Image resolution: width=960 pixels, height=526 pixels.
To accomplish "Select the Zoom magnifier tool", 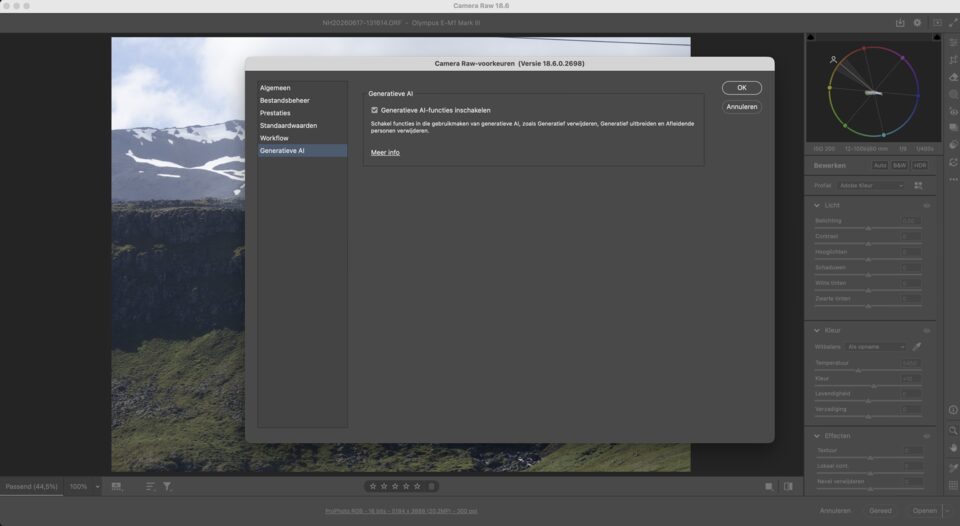I will click(x=953, y=430).
